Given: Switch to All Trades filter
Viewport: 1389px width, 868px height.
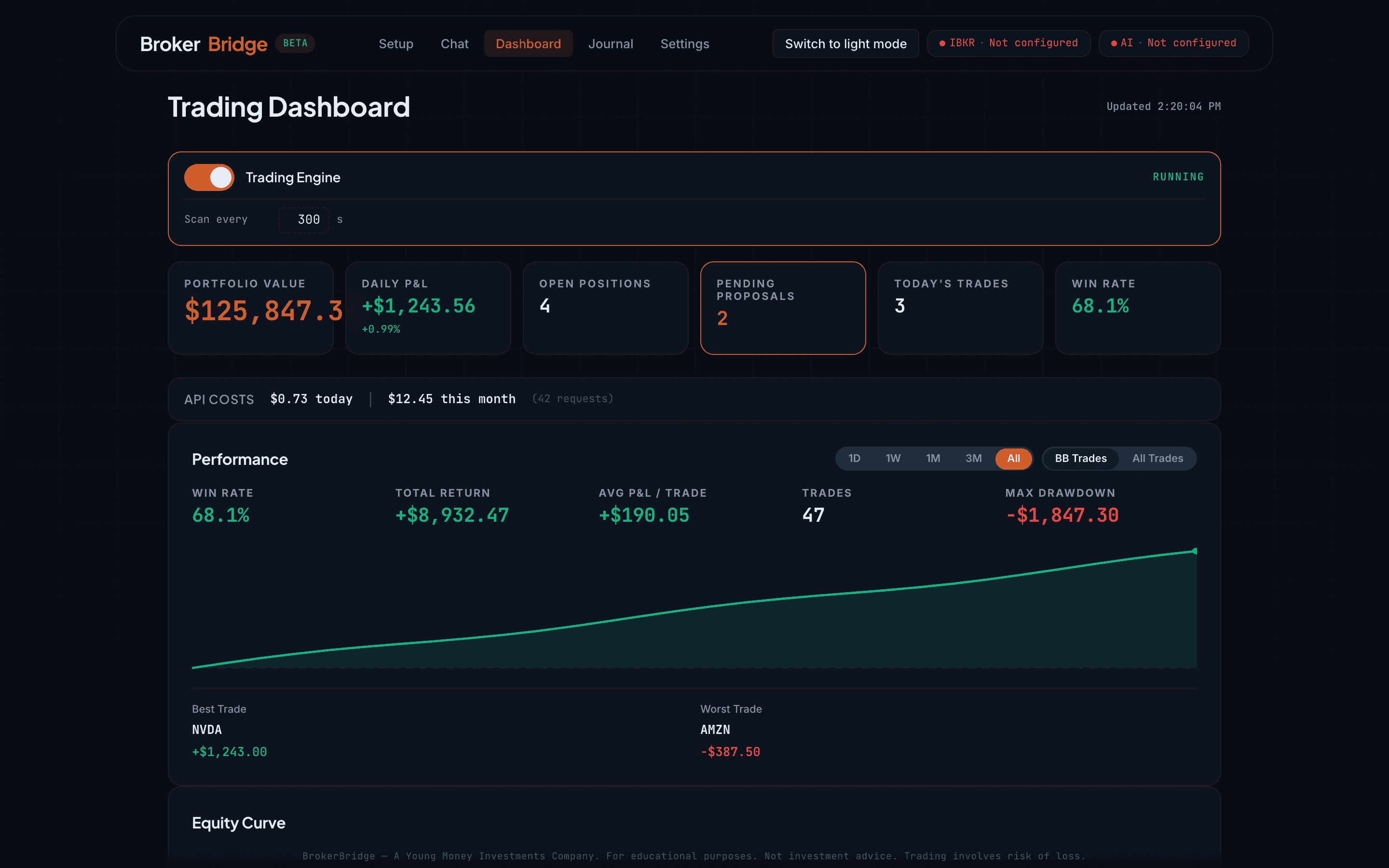Looking at the screenshot, I should pyautogui.click(x=1157, y=458).
